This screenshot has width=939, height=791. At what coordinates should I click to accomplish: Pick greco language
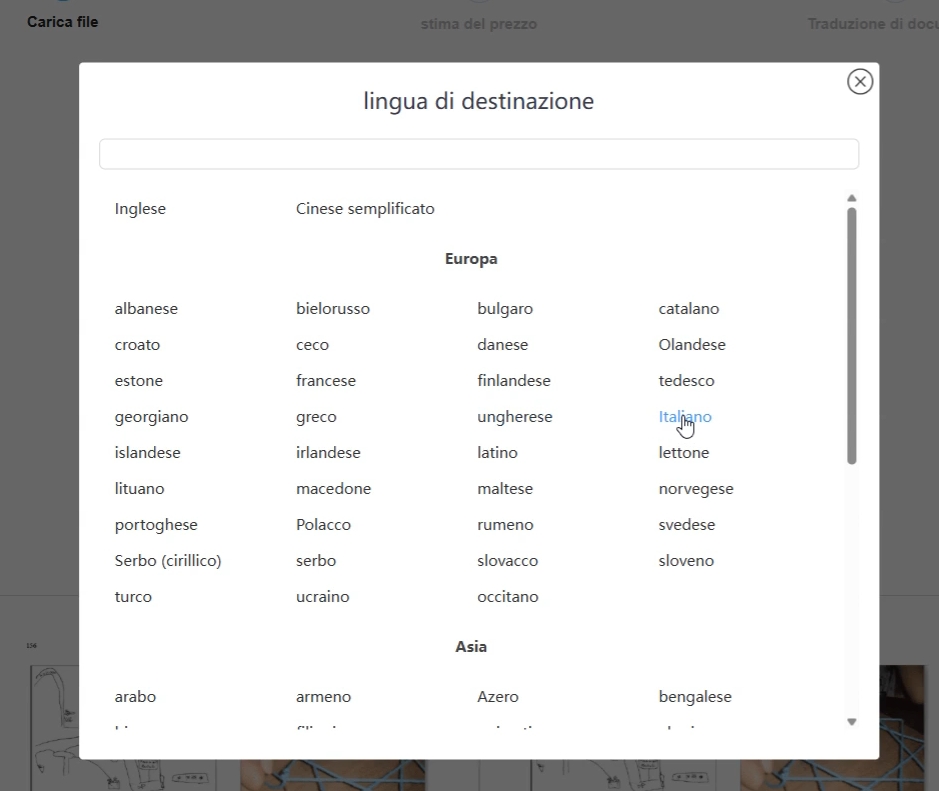pos(316,417)
